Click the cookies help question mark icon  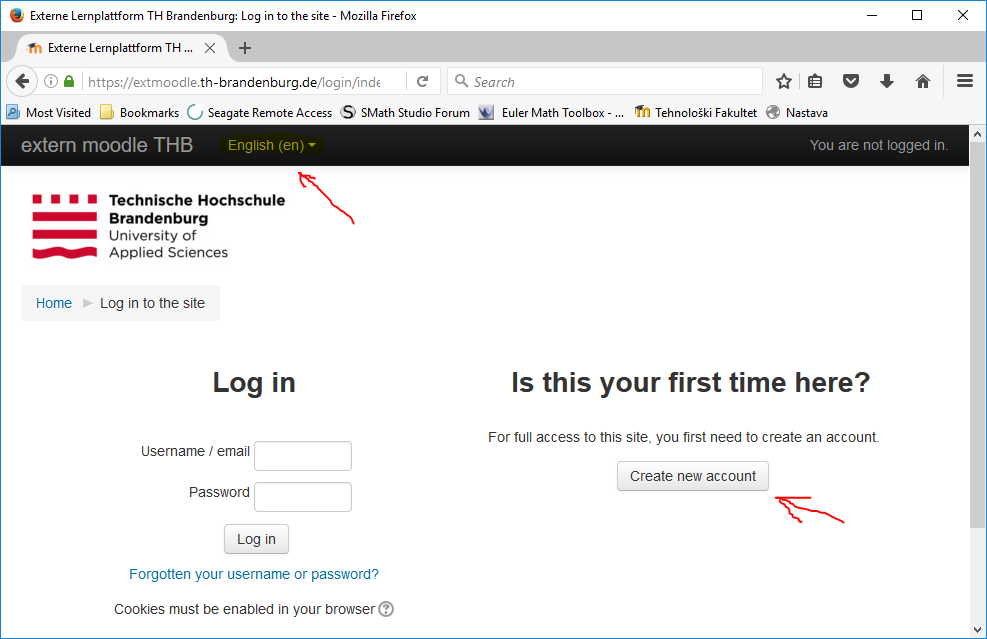(386, 609)
